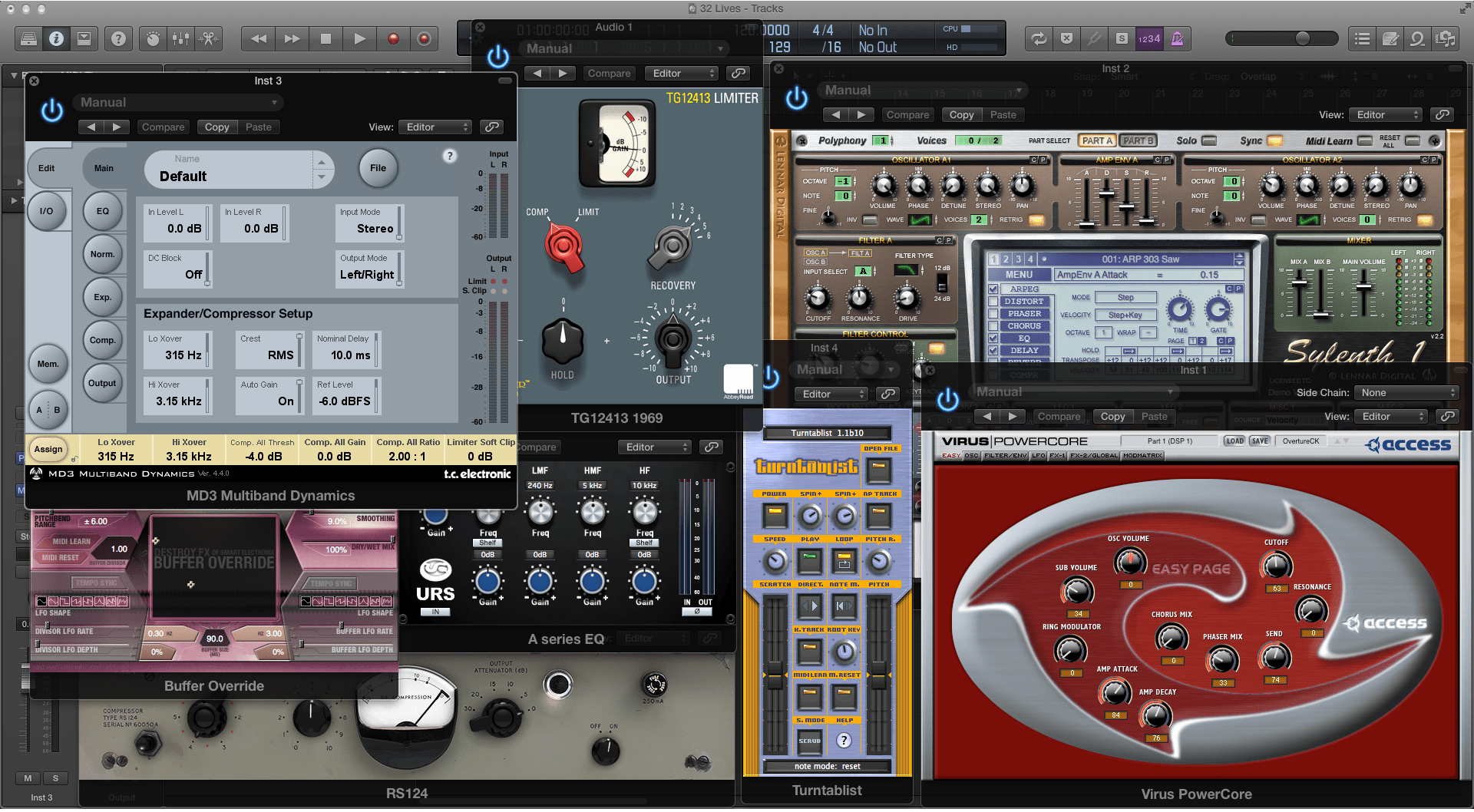Viewport: 1474px width, 812px height.
Task: Toggle the Solo switch in Sylenth1
Action: point(1208,140)
